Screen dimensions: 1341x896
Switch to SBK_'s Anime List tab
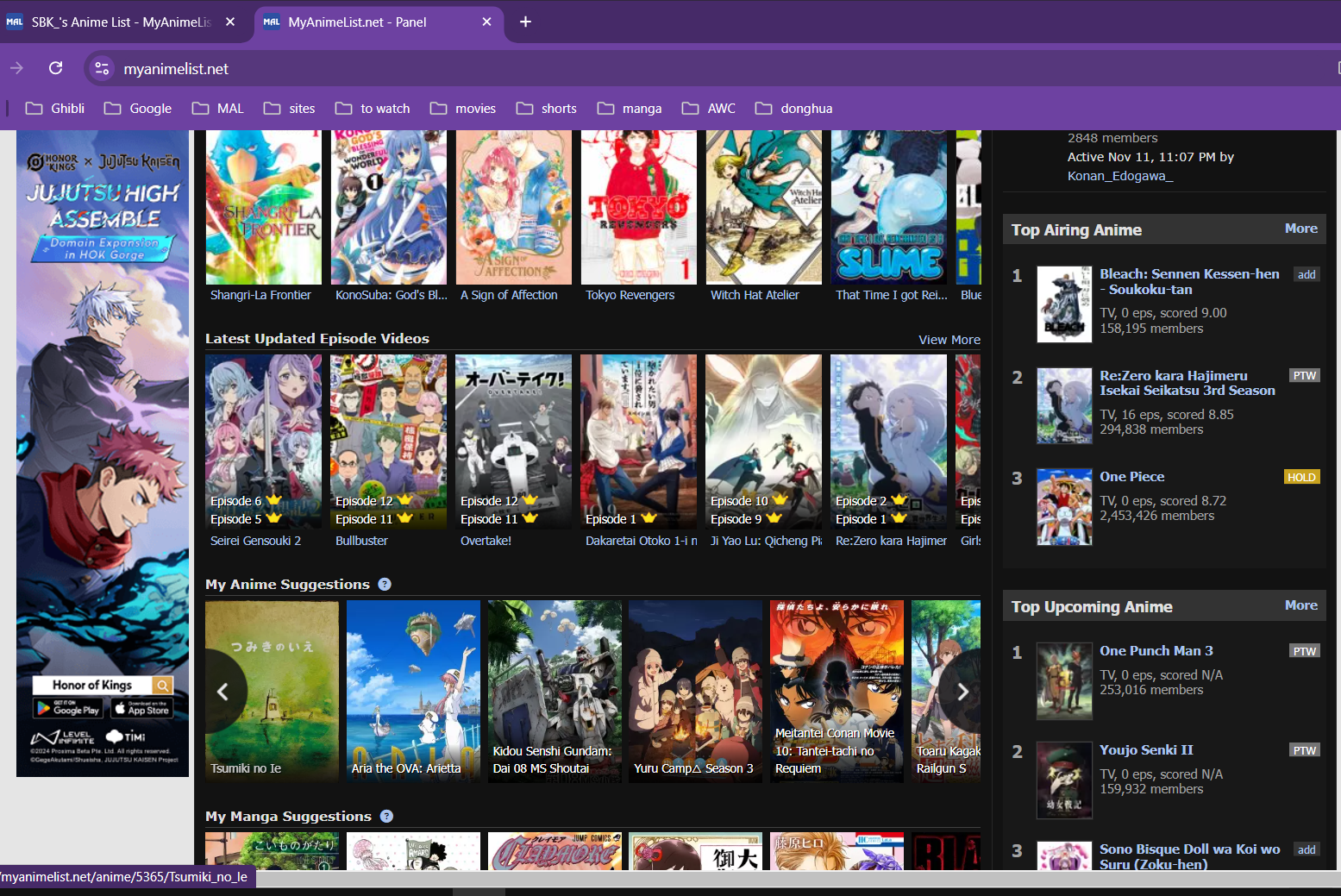click(121, 22)
